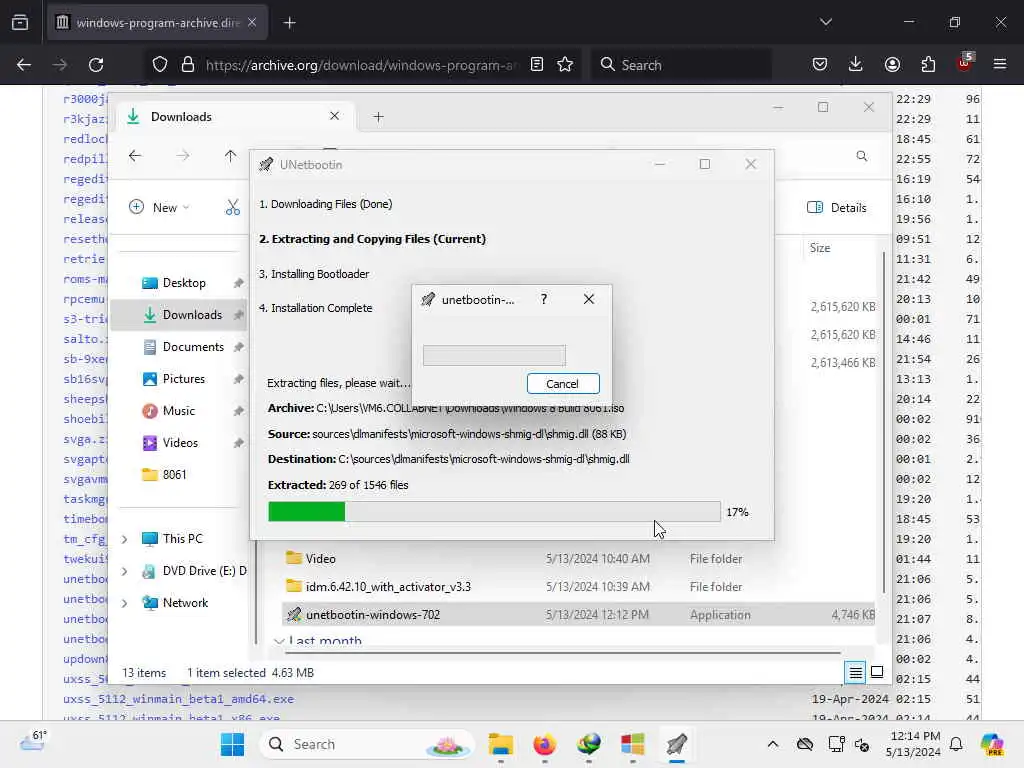Screen dimensions: 1024x768
Task: Click the help question mark in unetbootin dialog
Action: pos(544,299)
